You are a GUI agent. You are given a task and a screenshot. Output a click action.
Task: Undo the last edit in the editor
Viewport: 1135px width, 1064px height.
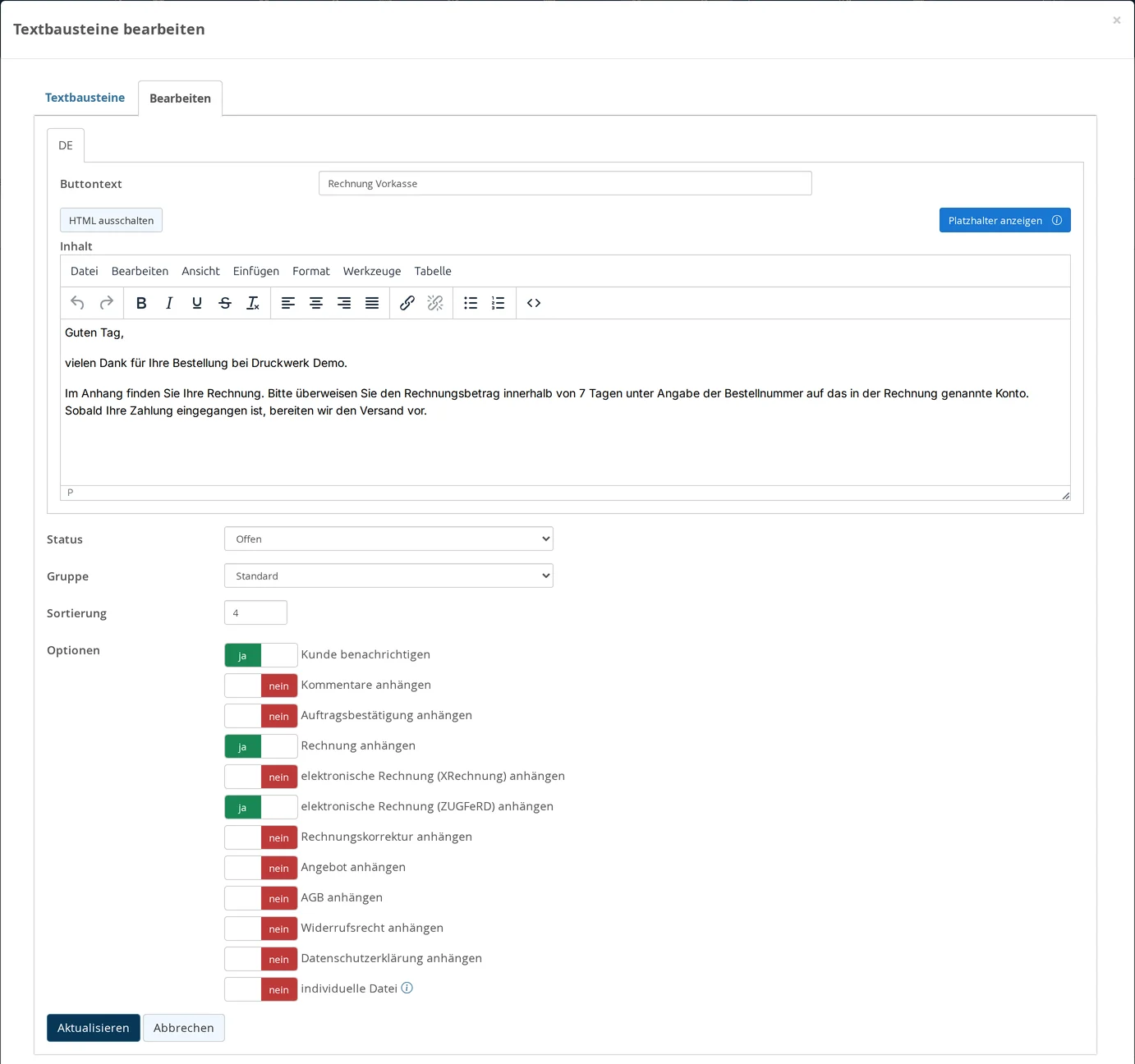(77, 303)
